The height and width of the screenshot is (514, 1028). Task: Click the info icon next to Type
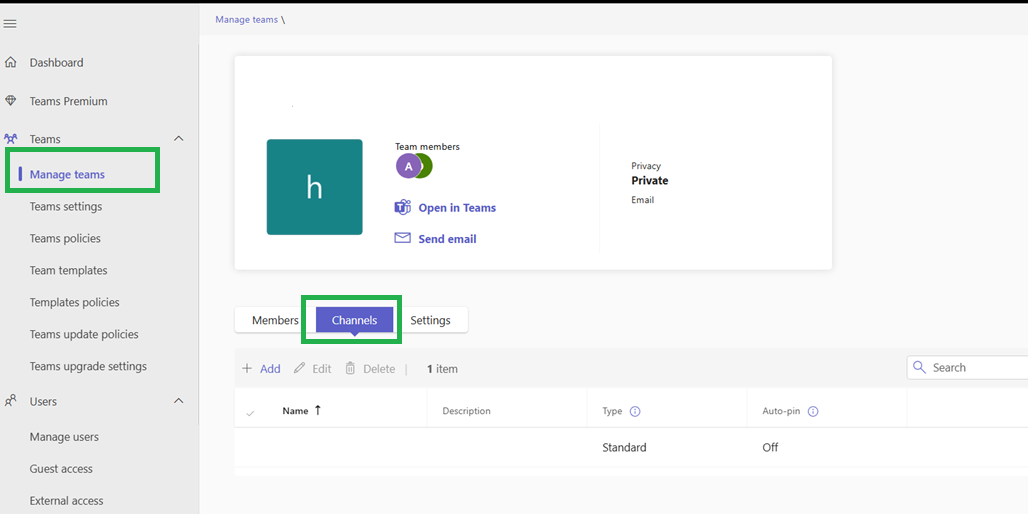point(635,412)
